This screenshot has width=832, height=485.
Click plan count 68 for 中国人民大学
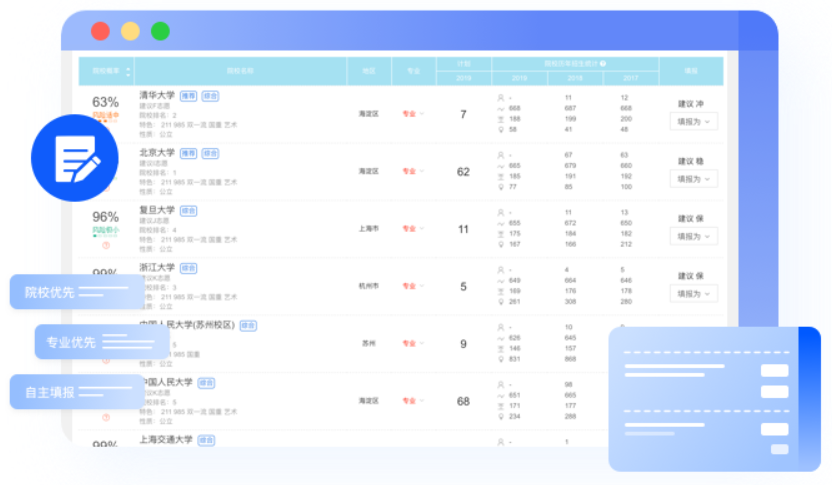tap(463, 401)
